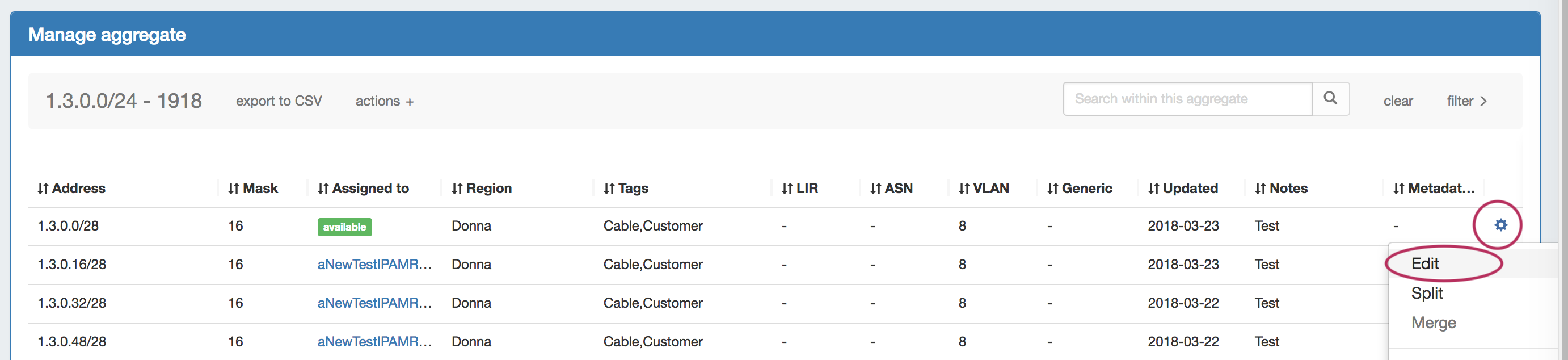Sort table by Updated column

pyautogui.click(x=1182, y=189)
